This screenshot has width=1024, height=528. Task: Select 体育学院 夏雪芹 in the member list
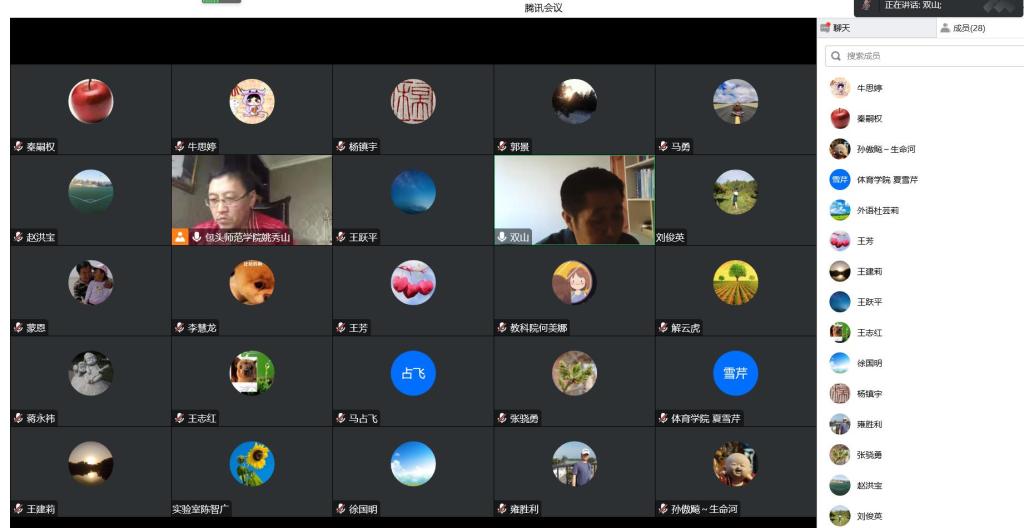(x=886, y=180)
